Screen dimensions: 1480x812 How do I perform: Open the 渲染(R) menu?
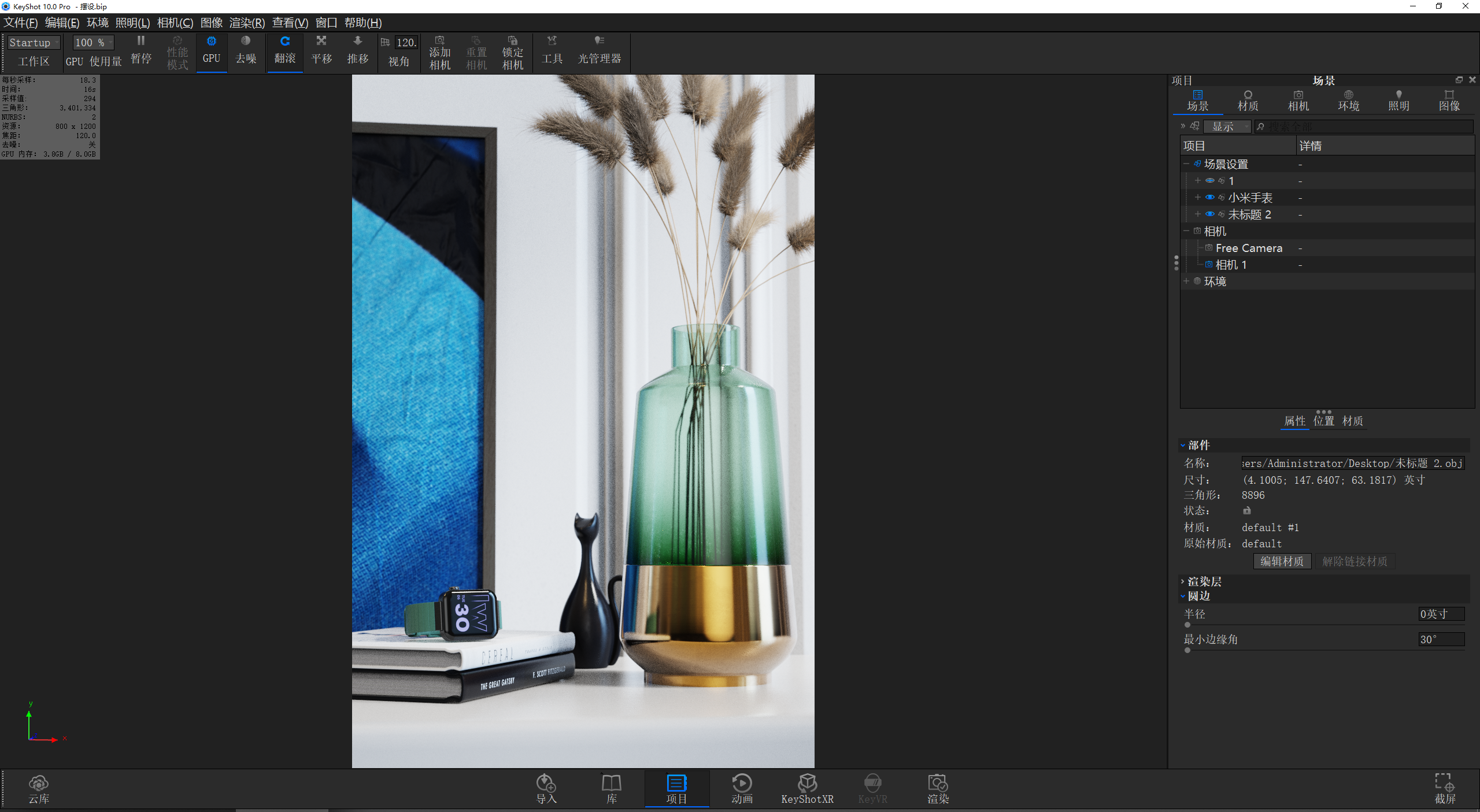point(247,23)
